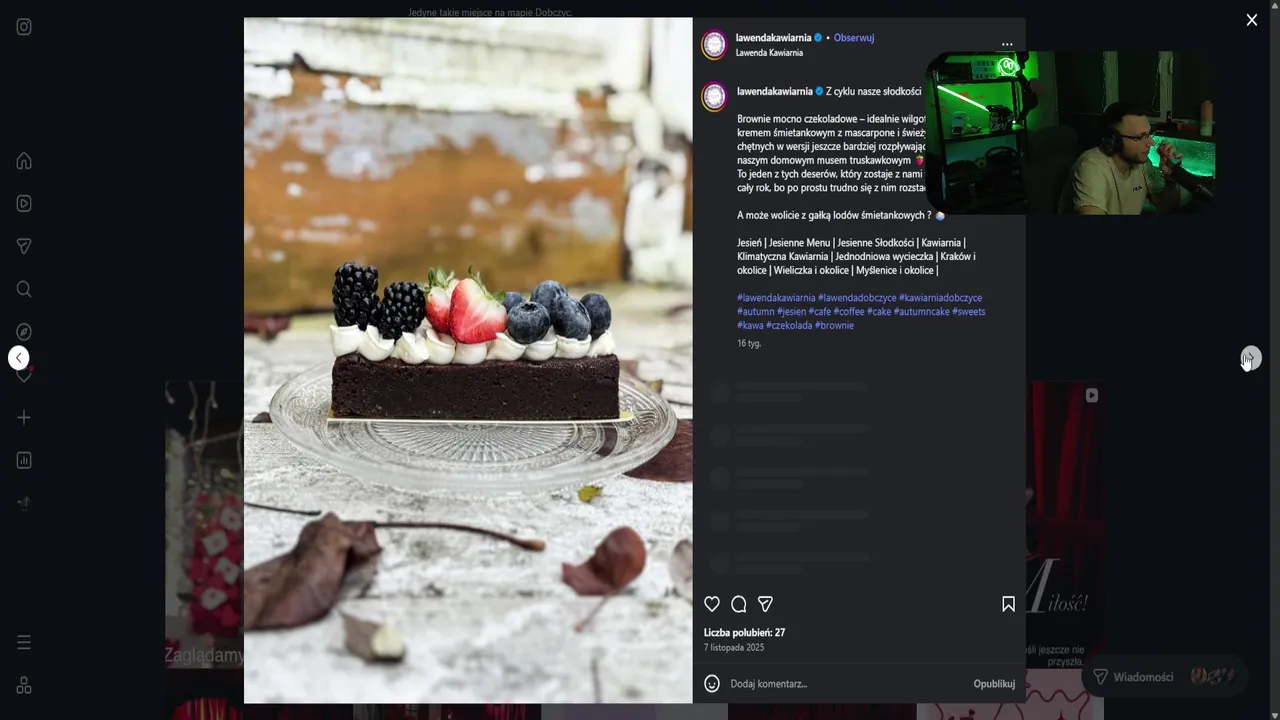The width and height of the screenshot is (1280, 720).
Task: Create new post with plus icon
Action: (24, 417)
